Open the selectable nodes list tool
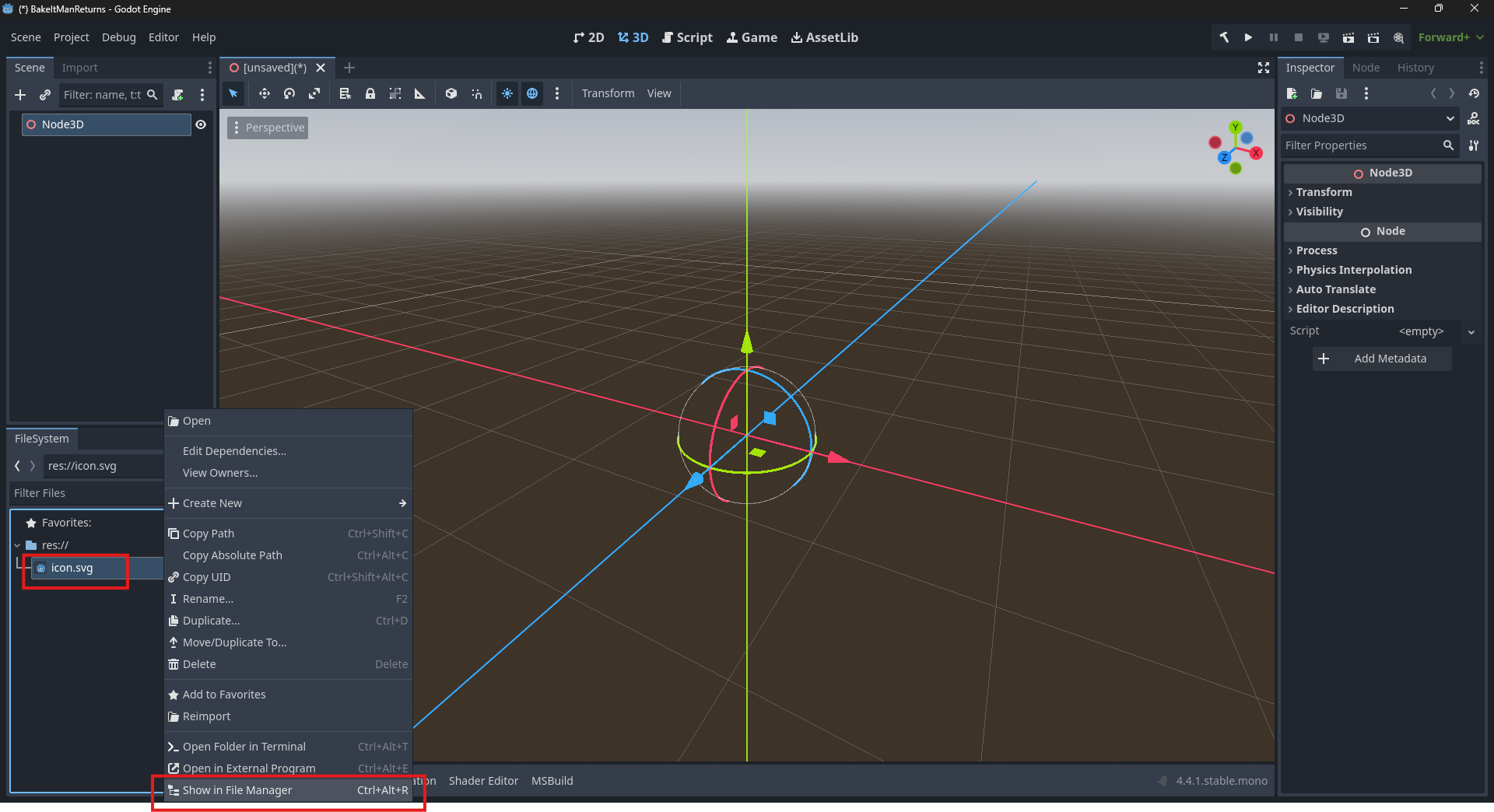The width and height of the screenshot is (1494, 812). click(x=345, y=93)
